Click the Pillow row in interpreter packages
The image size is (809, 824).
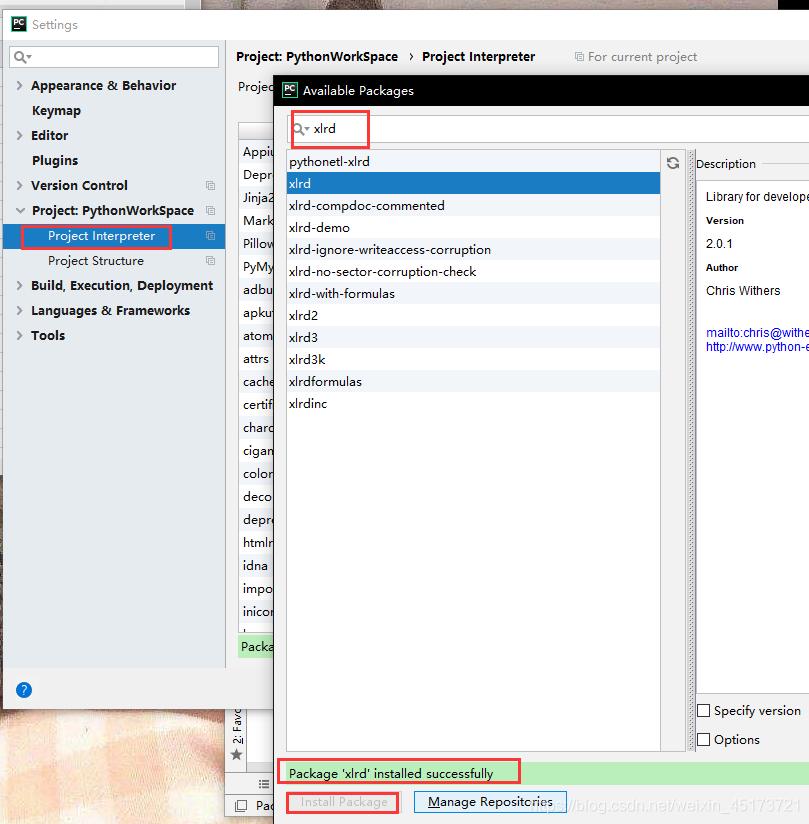(256, 243)
